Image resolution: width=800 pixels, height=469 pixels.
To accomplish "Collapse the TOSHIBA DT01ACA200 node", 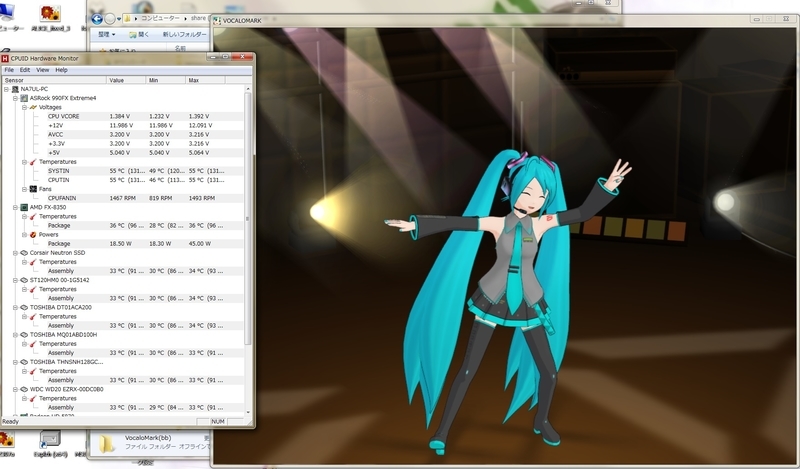I will pyautogui.click(x=15, y=307).
